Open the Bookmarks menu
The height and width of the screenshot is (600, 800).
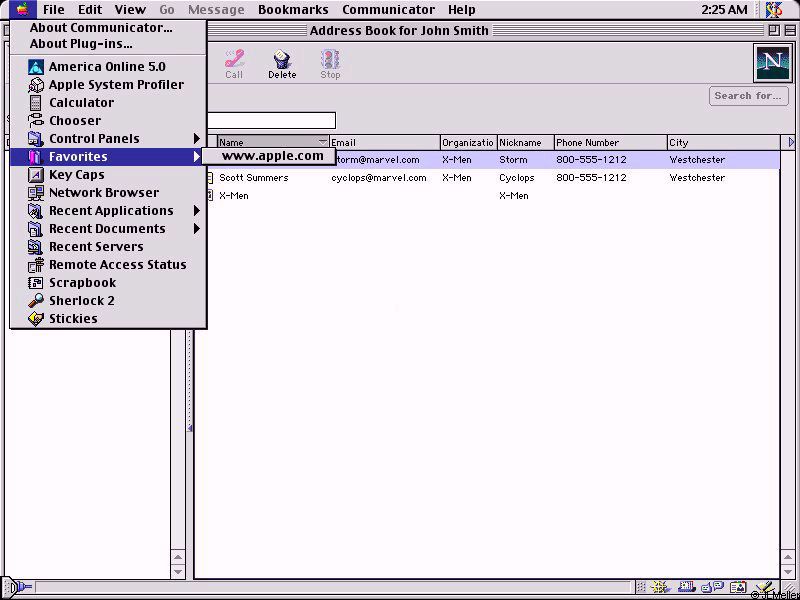pos(292,10)
